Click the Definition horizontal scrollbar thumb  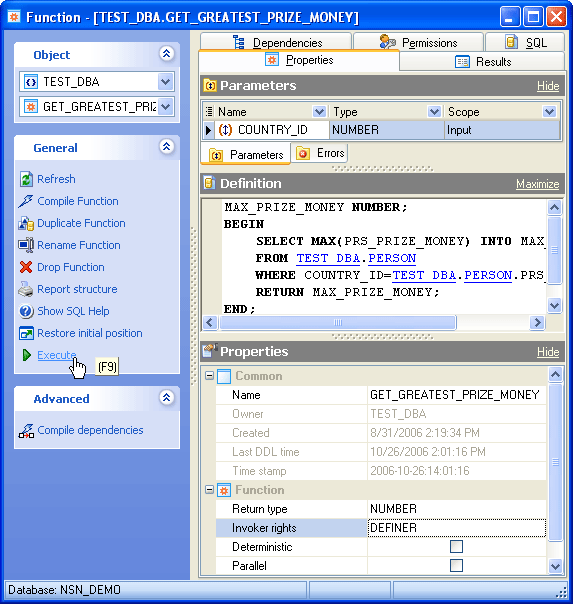click(x=338, y=322)
